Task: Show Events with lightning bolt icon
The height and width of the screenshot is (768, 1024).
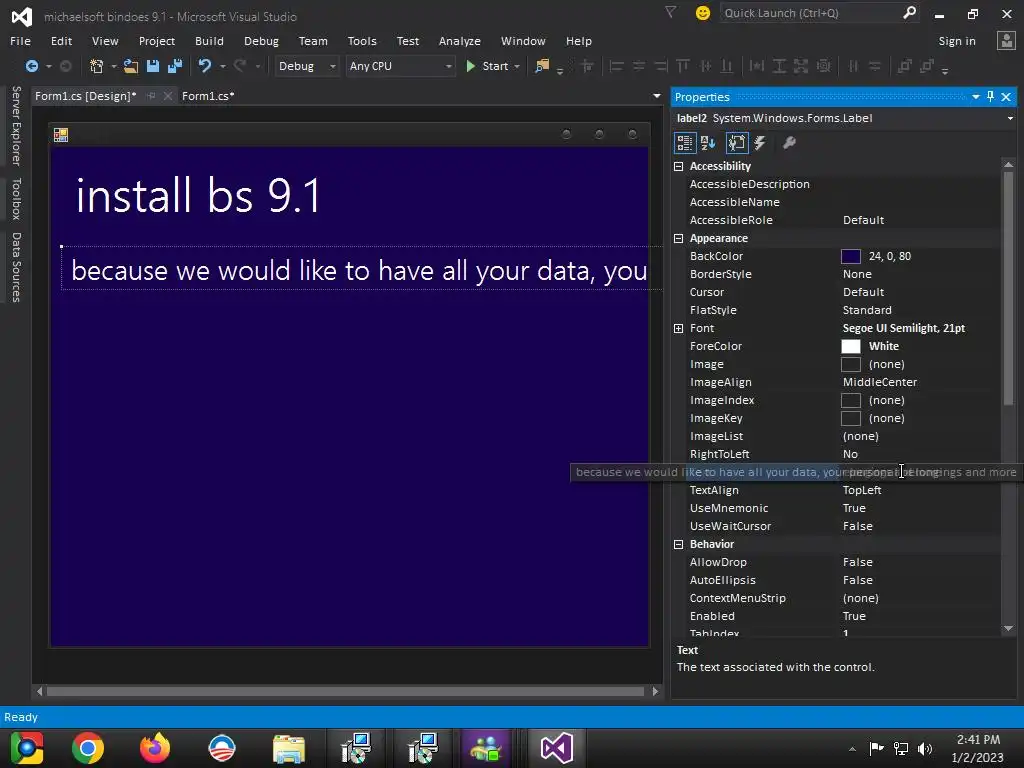Action: pos(760,143)
